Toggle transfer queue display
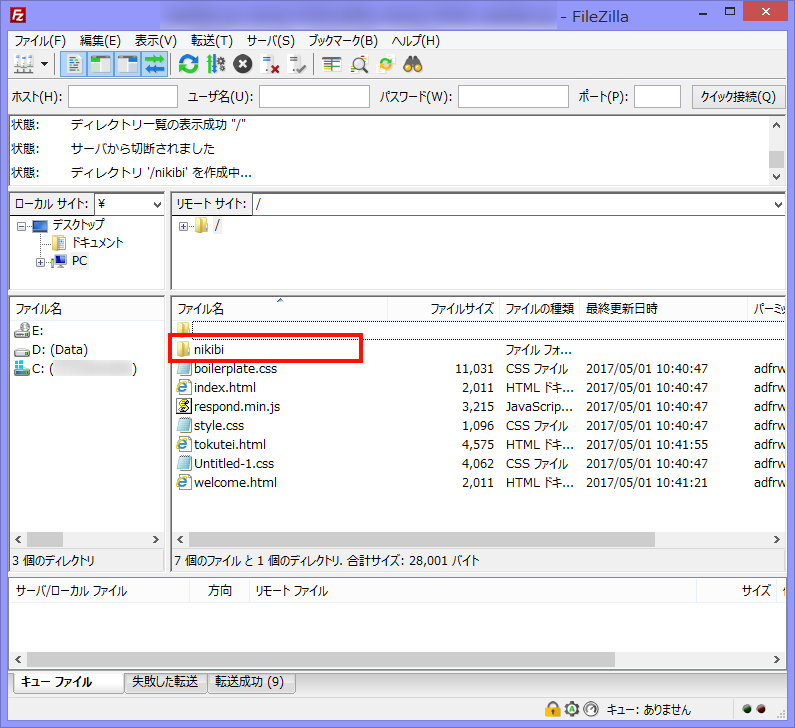Screen dimensions: 795x728 point(154,64)
